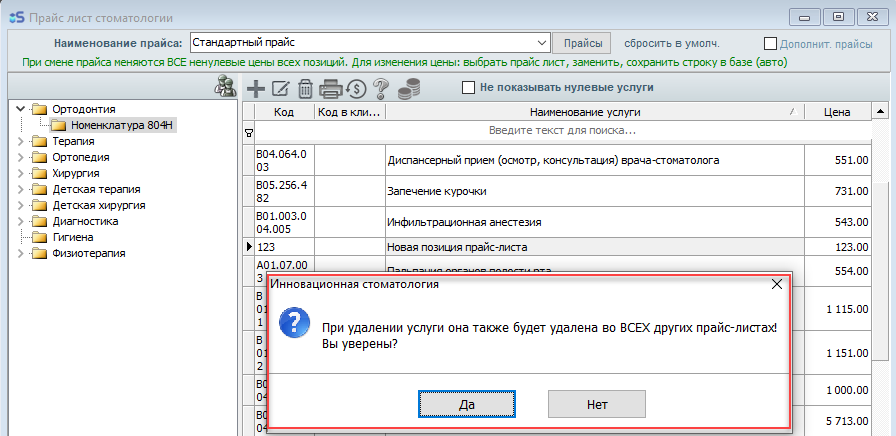Click the add new service plus icon
Image resolution: width=896 pixels, height=436 pixels.
click(x=256, y=88)
